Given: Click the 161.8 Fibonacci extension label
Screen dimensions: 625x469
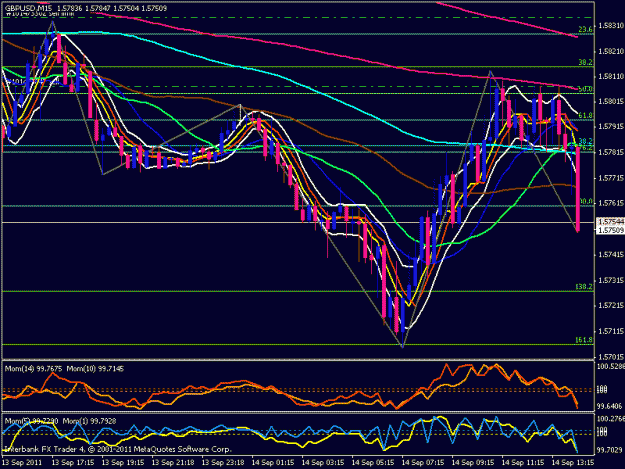Looking at the screenshot, I should coord(584,340).
